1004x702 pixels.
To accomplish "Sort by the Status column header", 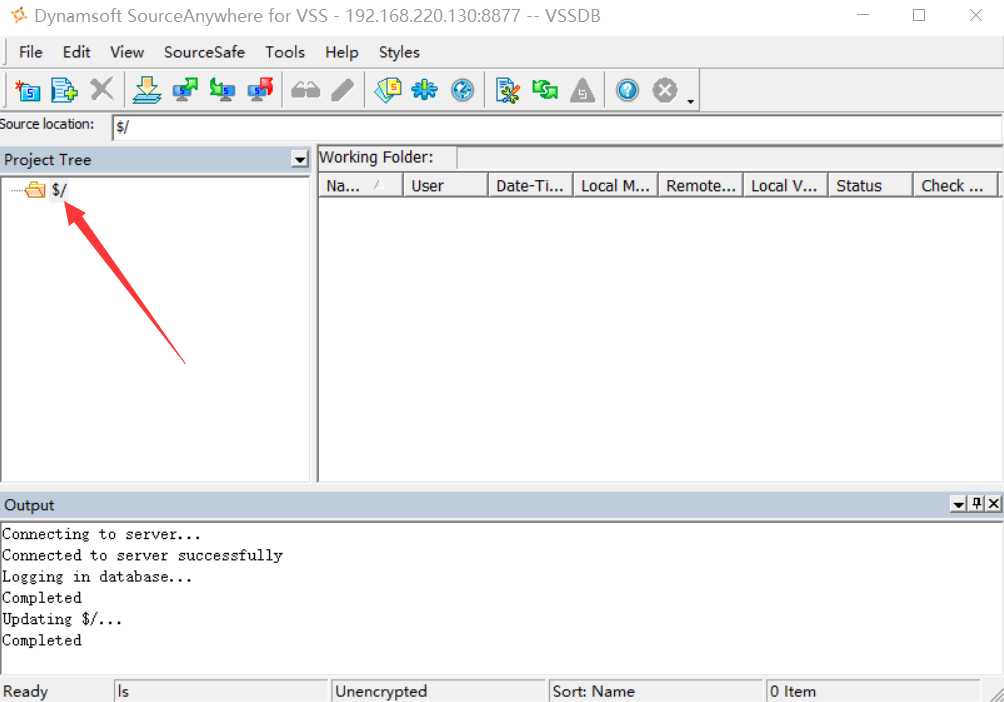I will pyautogui.click(x=870, y=185).
